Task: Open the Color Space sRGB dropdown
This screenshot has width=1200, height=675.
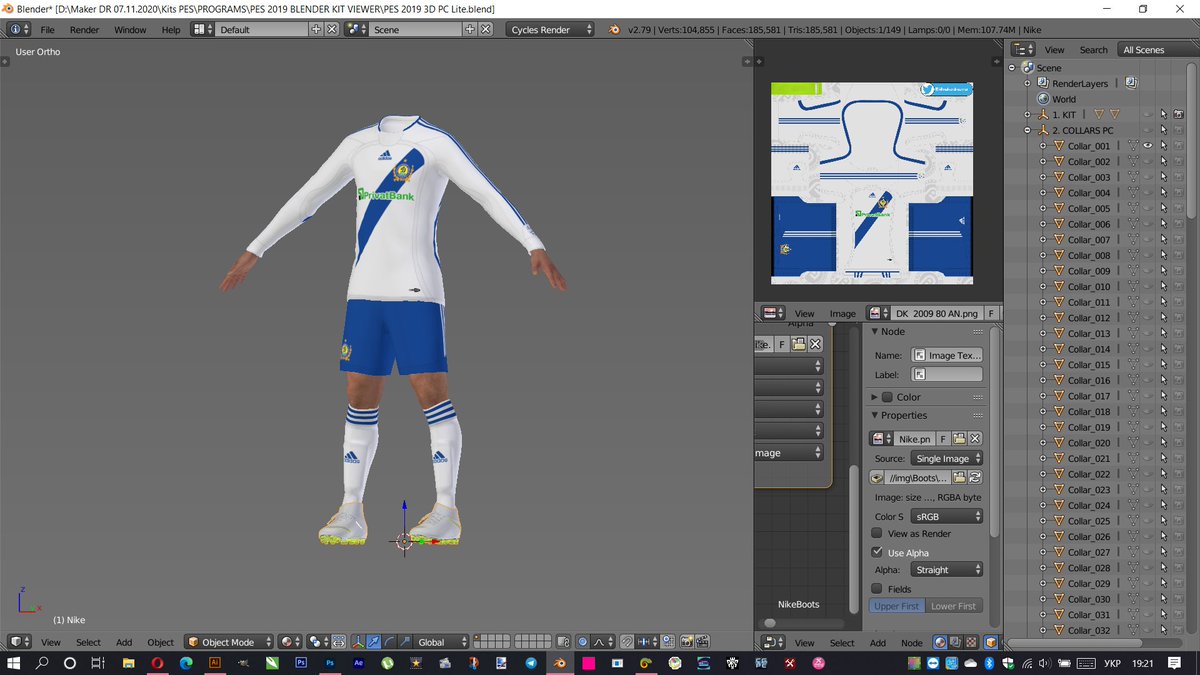Action: tap(946, 516)
